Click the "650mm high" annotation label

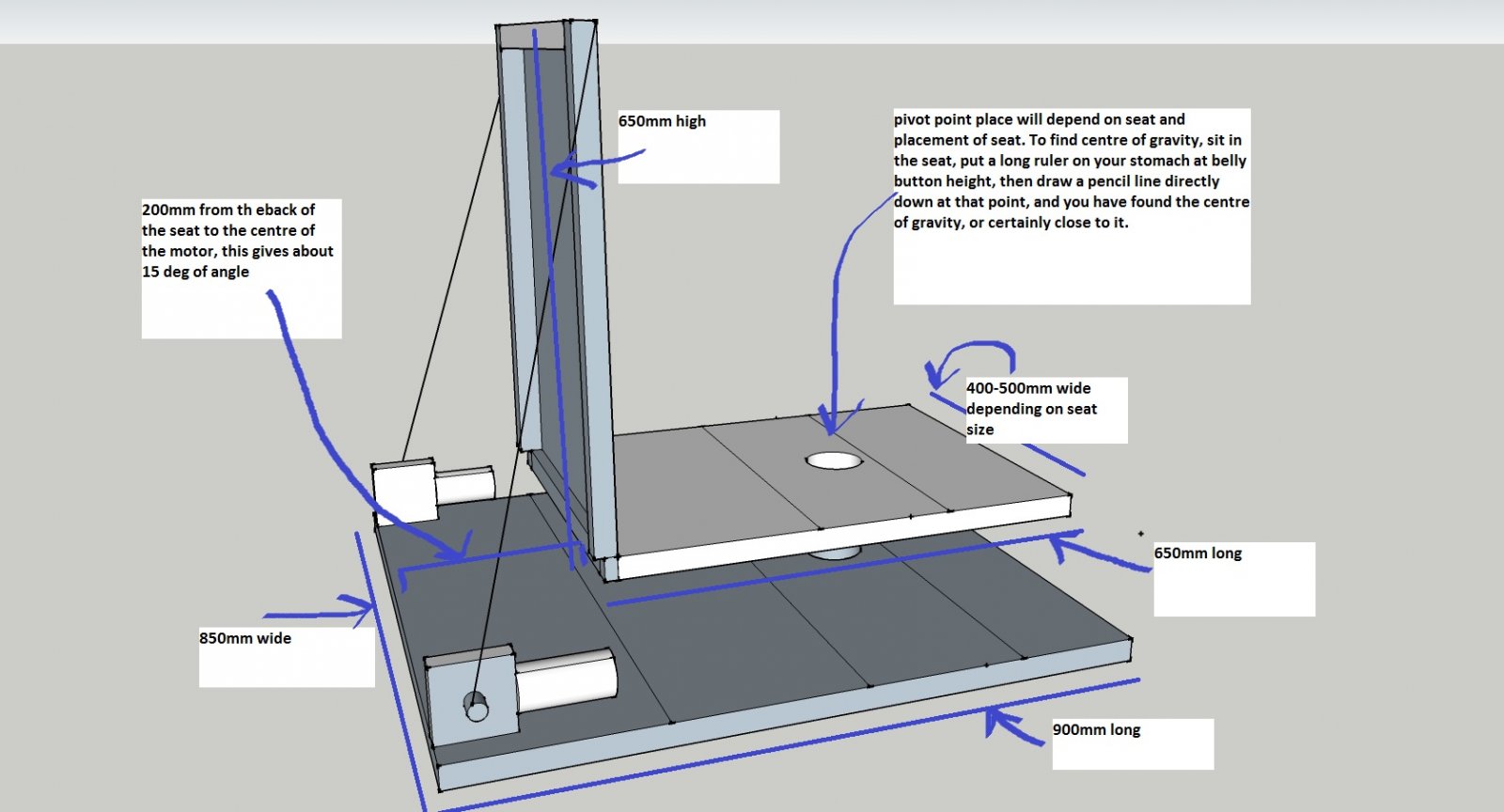pos(663,121)
